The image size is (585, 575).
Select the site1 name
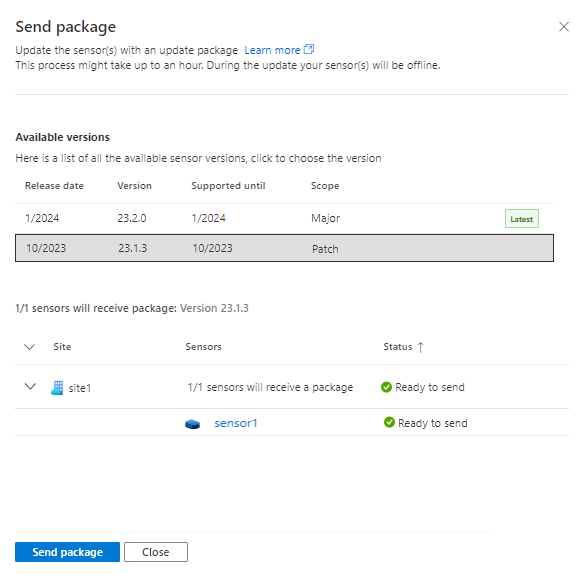click(x=80, y=388)
